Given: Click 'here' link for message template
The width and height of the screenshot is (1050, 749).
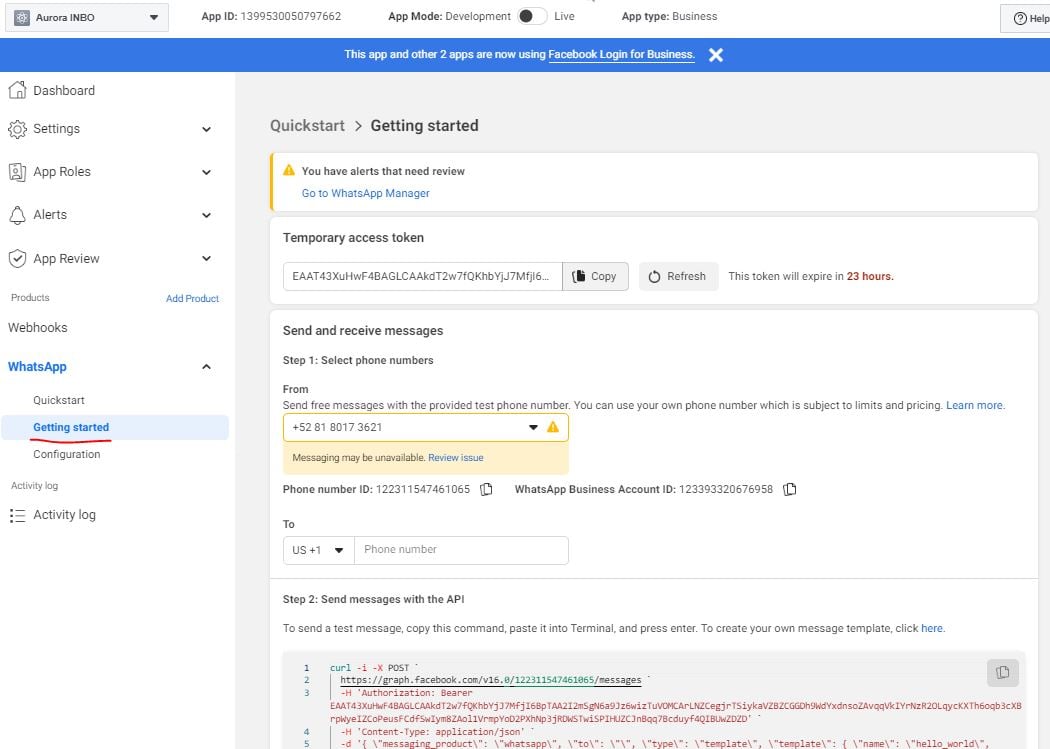Looking at the screenshot, I should pos(931,628).
